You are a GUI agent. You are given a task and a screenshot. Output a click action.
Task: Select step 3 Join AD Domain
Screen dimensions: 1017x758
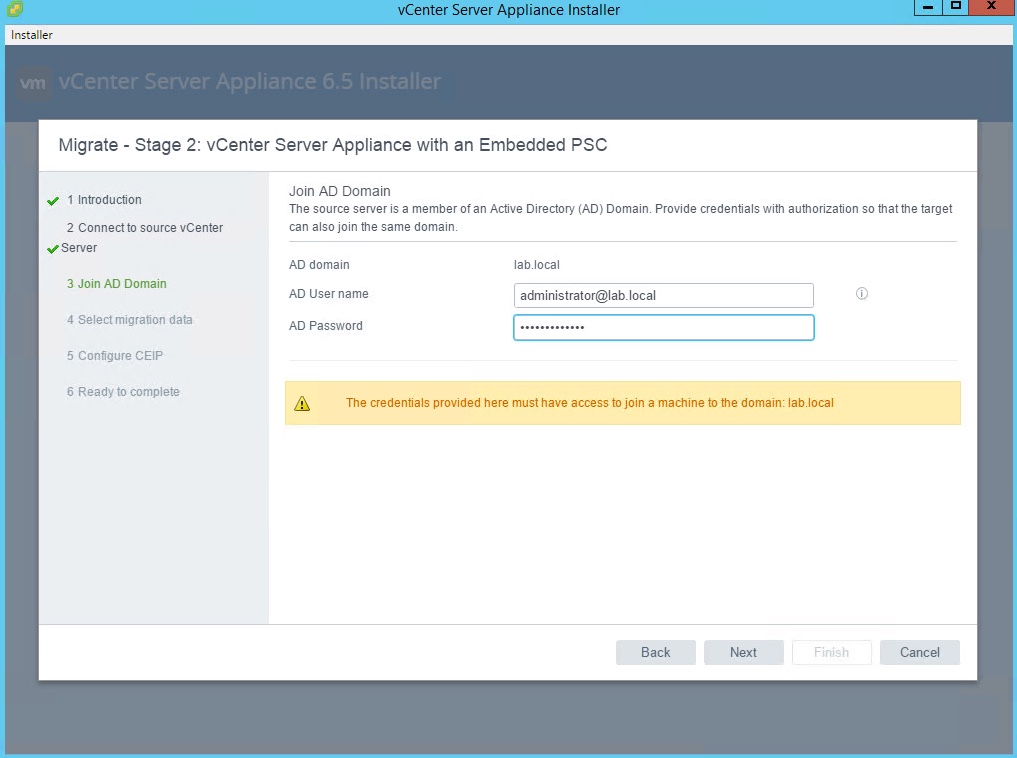point(116,284)
